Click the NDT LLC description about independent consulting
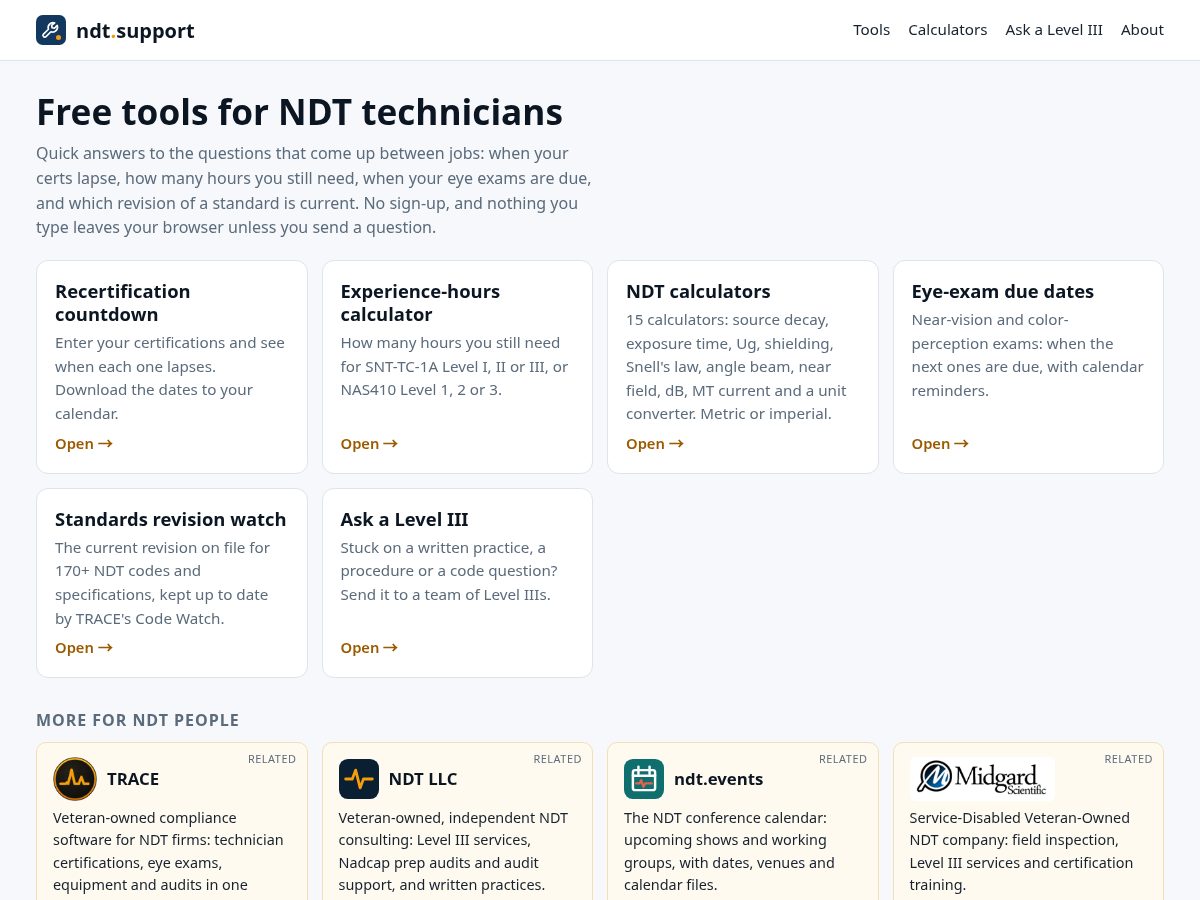The height and width of the screenshot is (900, 1200). [454, 851]
